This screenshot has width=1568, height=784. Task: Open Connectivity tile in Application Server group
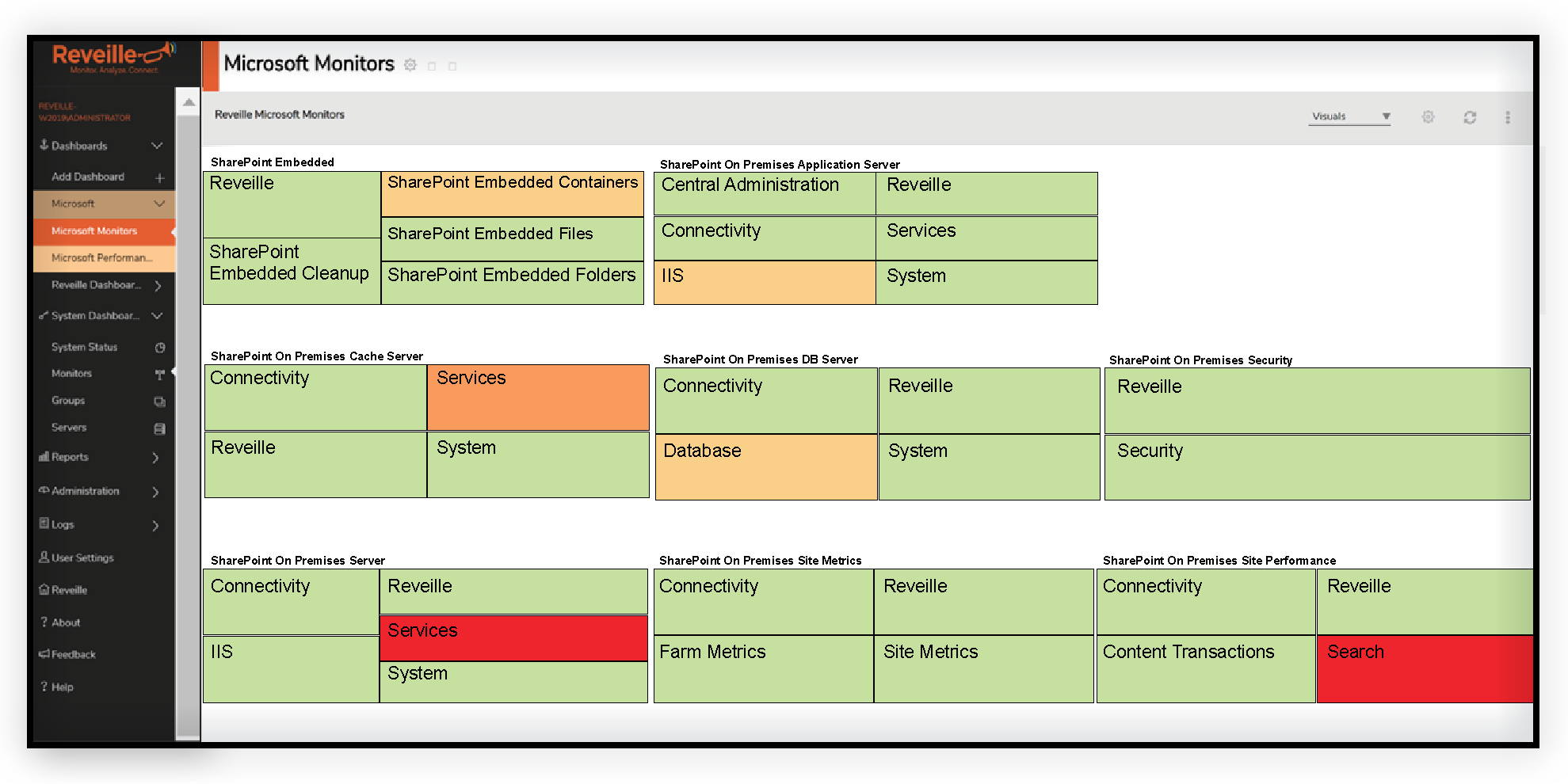tap(765, 238)
